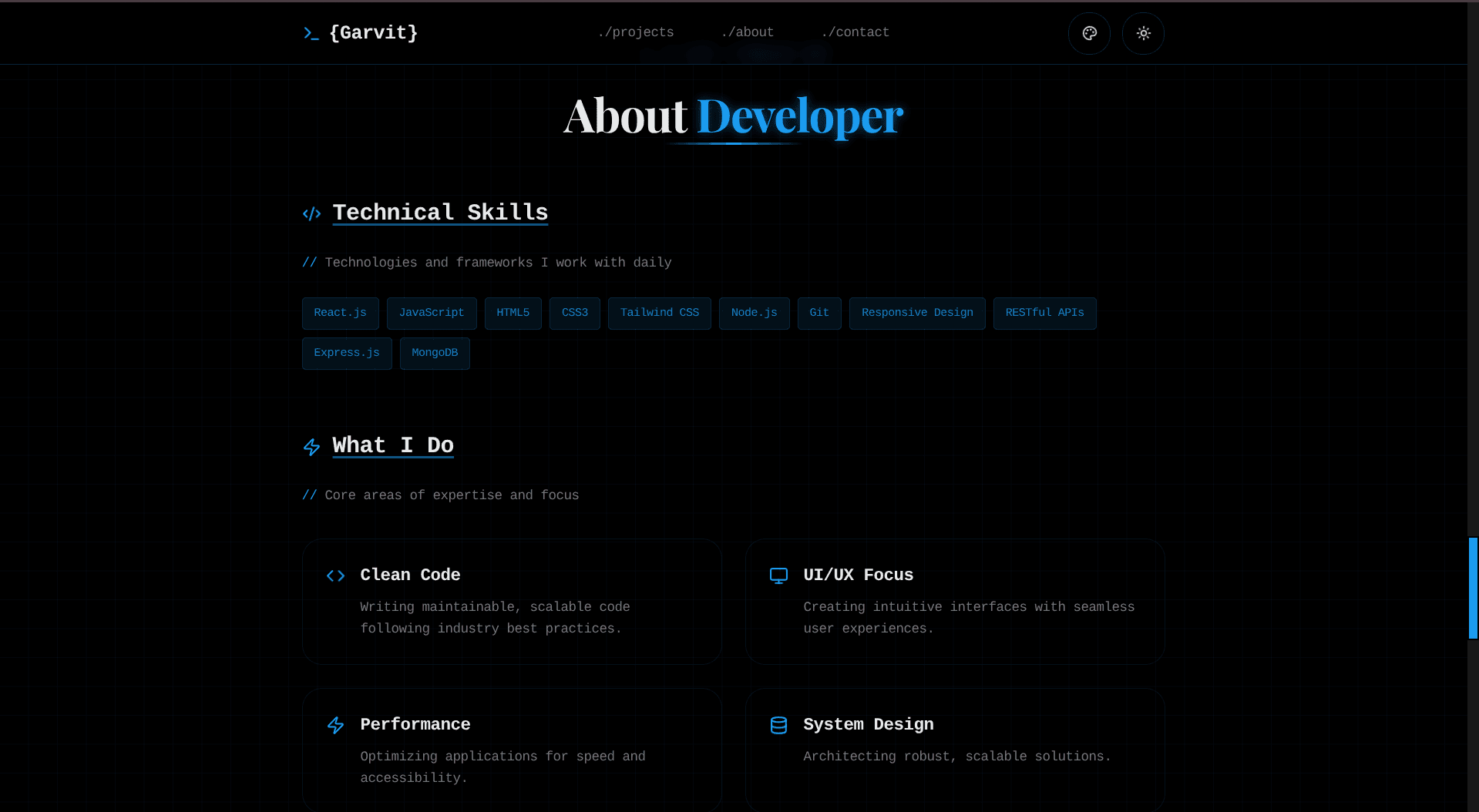Select the Responsive Design skill tag
Screen dimensions: 1479x812
(917, 313)
